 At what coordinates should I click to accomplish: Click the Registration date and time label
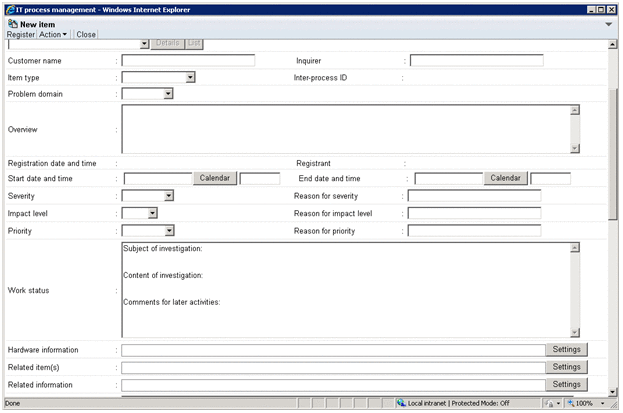click(52, 163)
